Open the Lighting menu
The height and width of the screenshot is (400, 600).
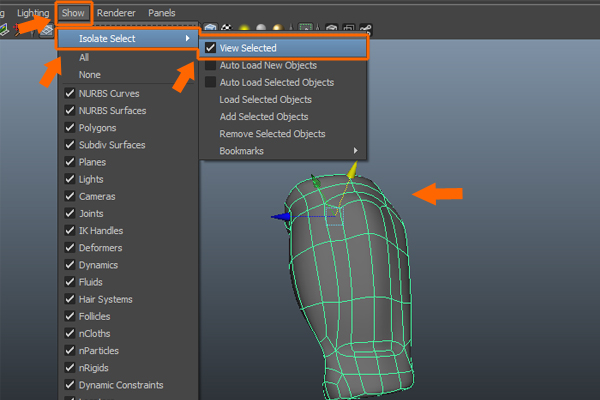[x=33, y=13]
